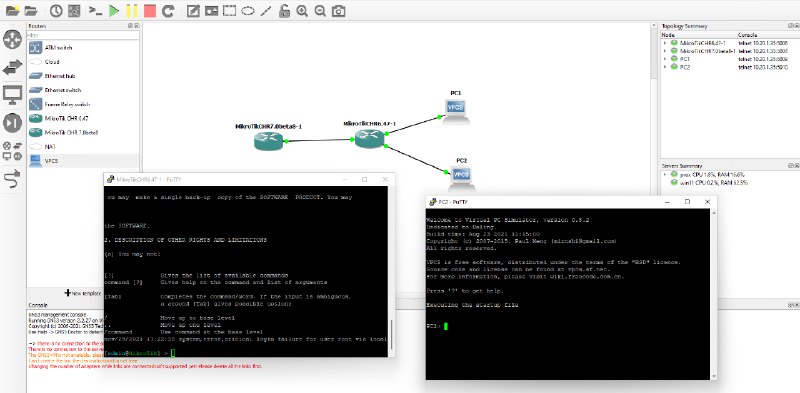Viewport: 800px width, 393px height.
Task: Browse end devices monitor icon in sidebar
Action: click(x=12, y=94)
